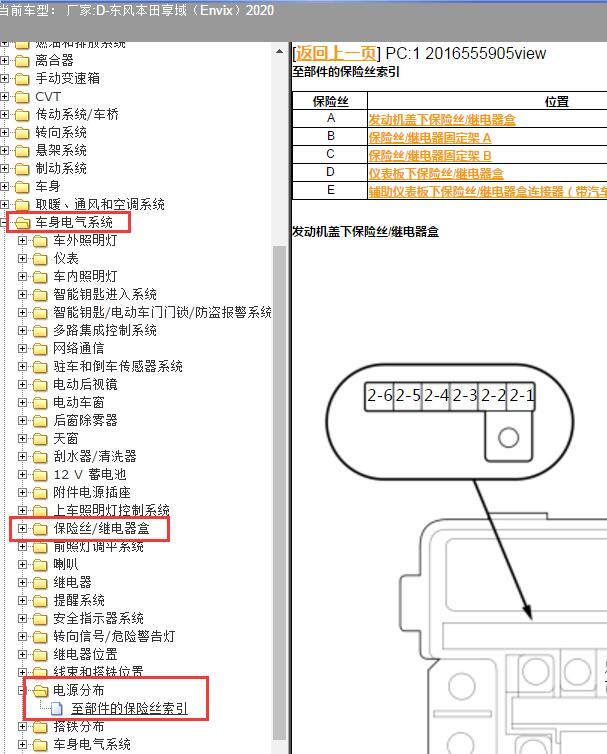The width and height of the screenshot is (607, 754).
Task: Click the tree panel scrollbar thumb
Action: click(x=279, y=492)
